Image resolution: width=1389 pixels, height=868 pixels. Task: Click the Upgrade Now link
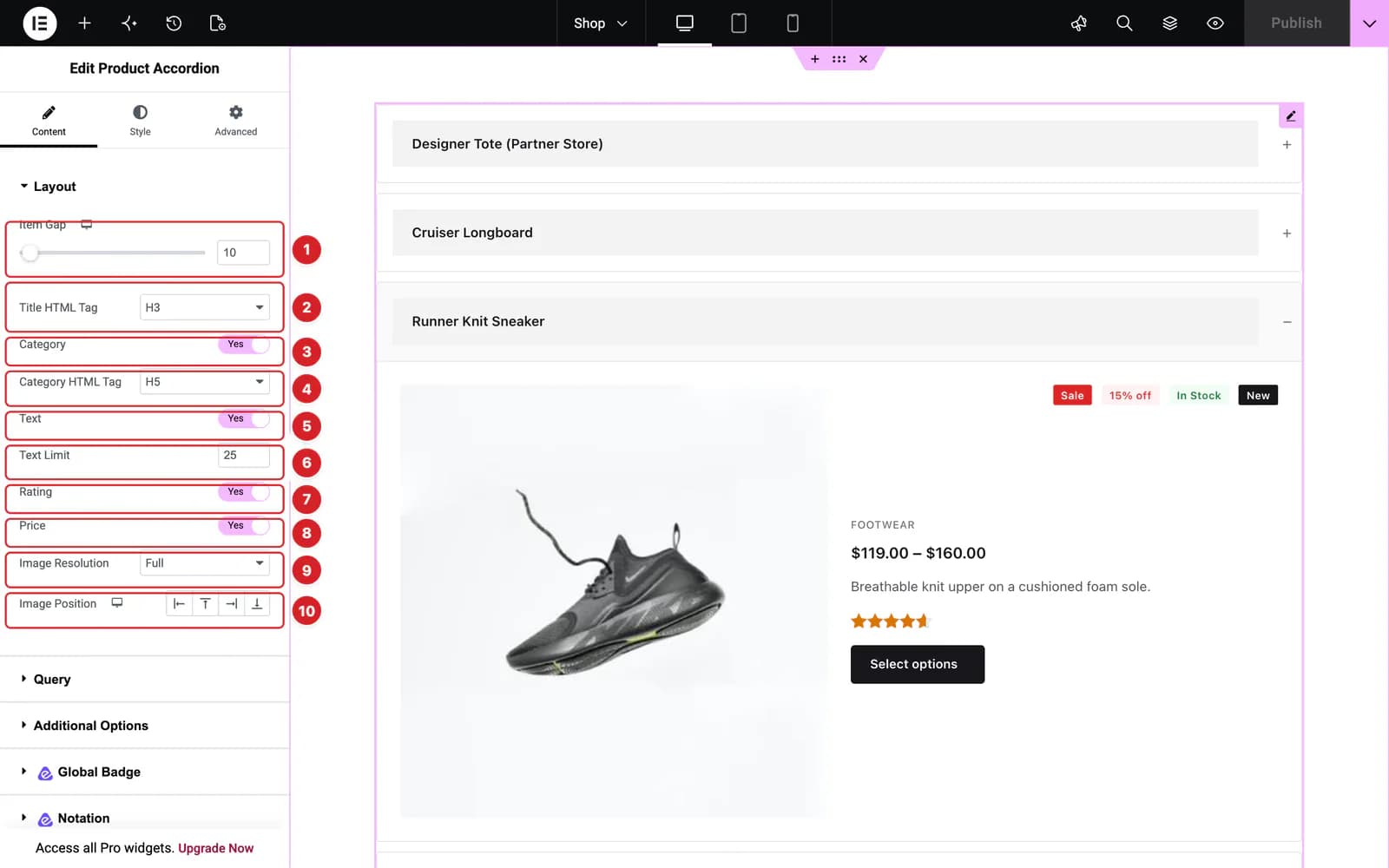(216, 848)
